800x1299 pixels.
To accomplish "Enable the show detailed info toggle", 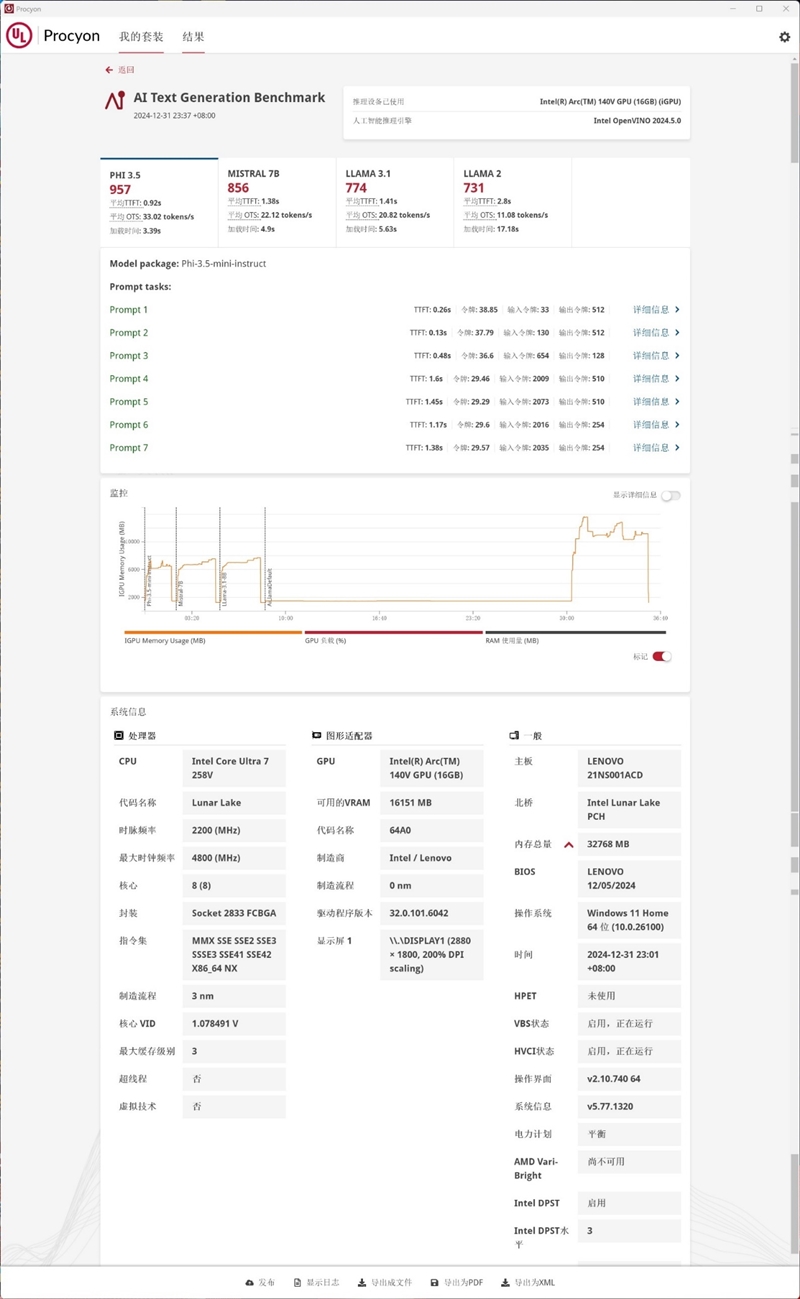I will [x=670, y=495].
